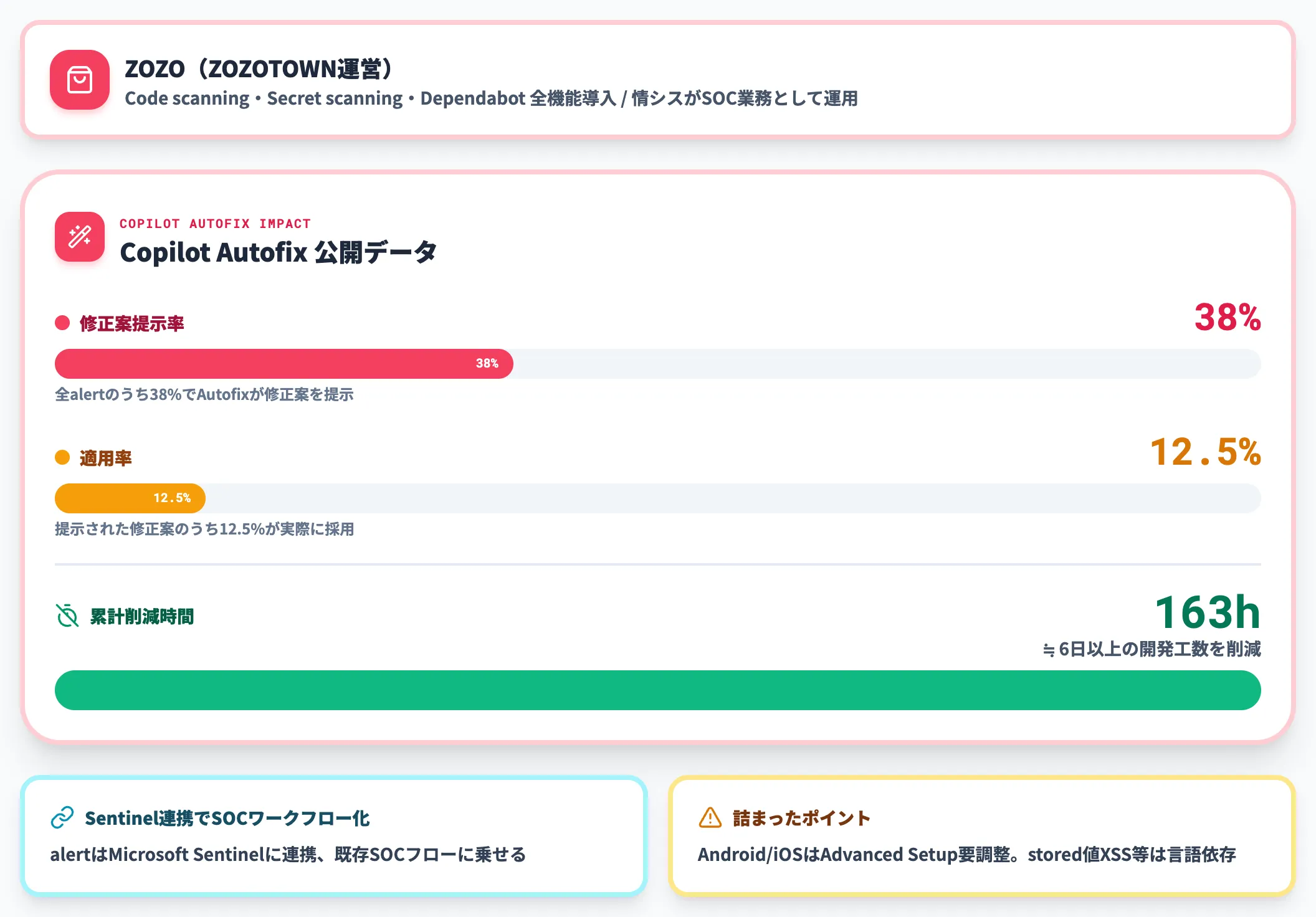
Task: Click the large green 163h value
Action: point(1208,612)
